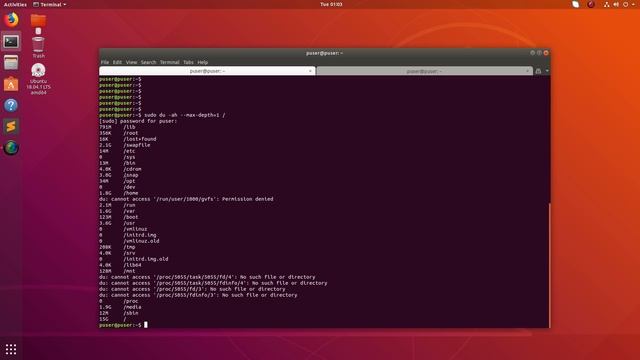Click the '/home' output line
Image resolution: width=640 pixels, height=360 pixels.
[x=119, y=193]
